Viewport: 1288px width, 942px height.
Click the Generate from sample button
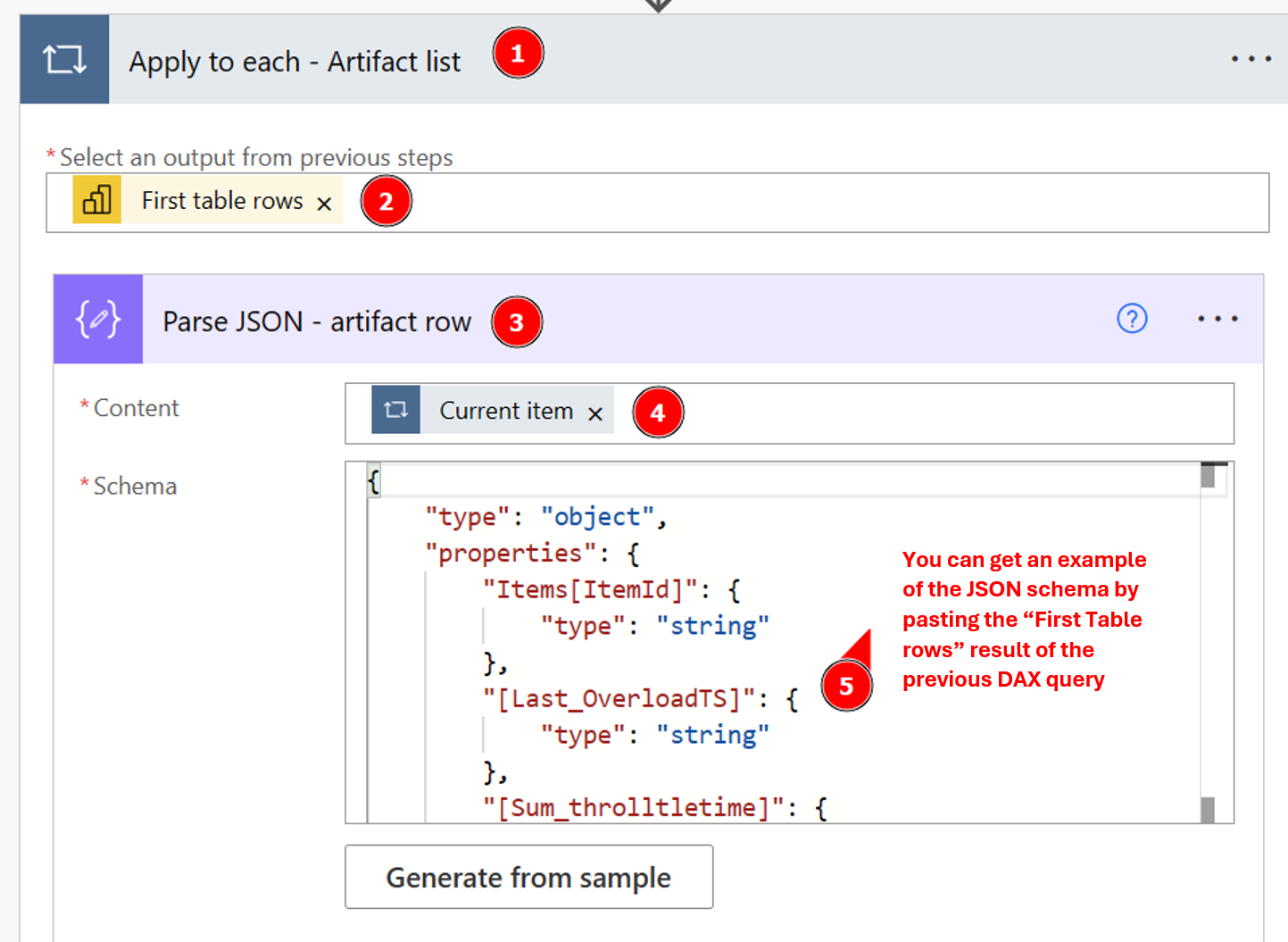point(528,877)
